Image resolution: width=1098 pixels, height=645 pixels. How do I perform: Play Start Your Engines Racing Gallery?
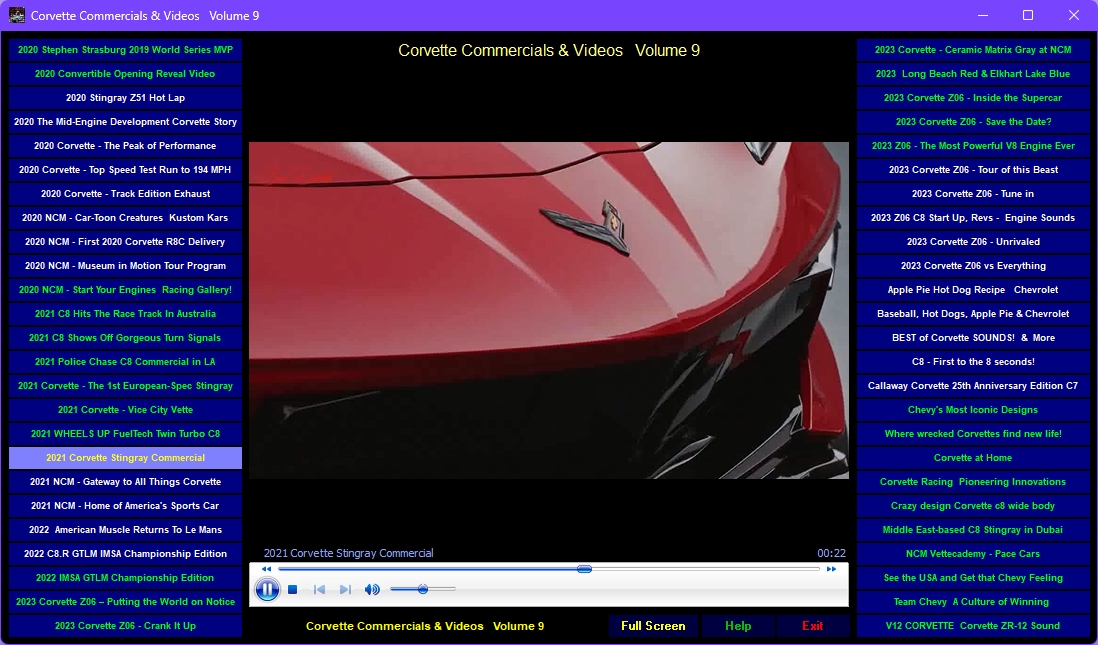pos(125,290)
